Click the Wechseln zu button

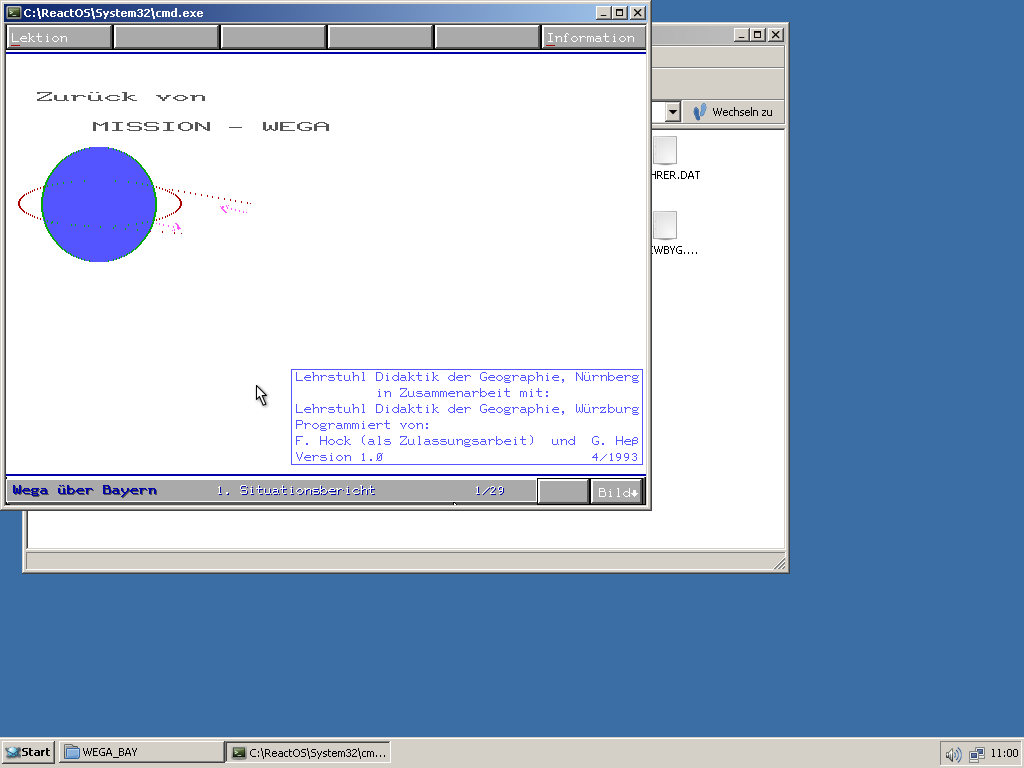(733, 112)
